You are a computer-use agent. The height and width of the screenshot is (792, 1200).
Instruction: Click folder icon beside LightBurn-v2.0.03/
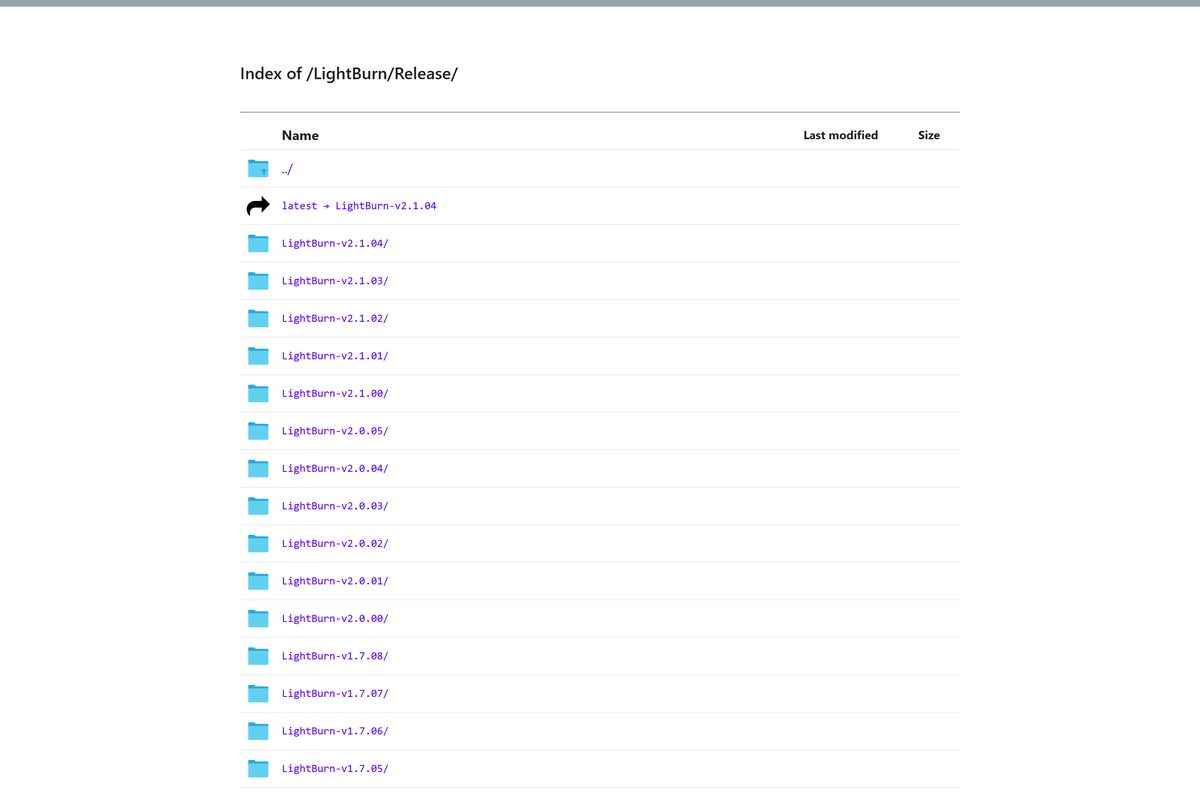pos(258,506)
